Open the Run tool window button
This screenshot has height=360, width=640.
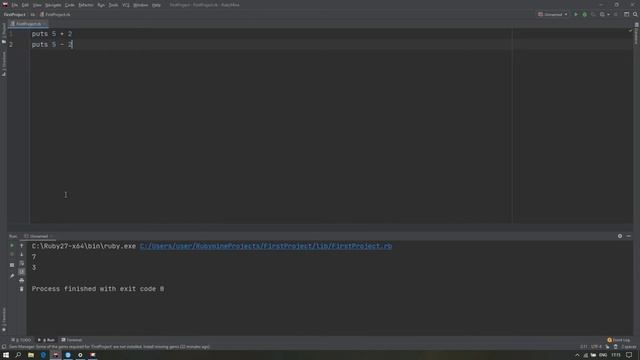coord(47,340)
